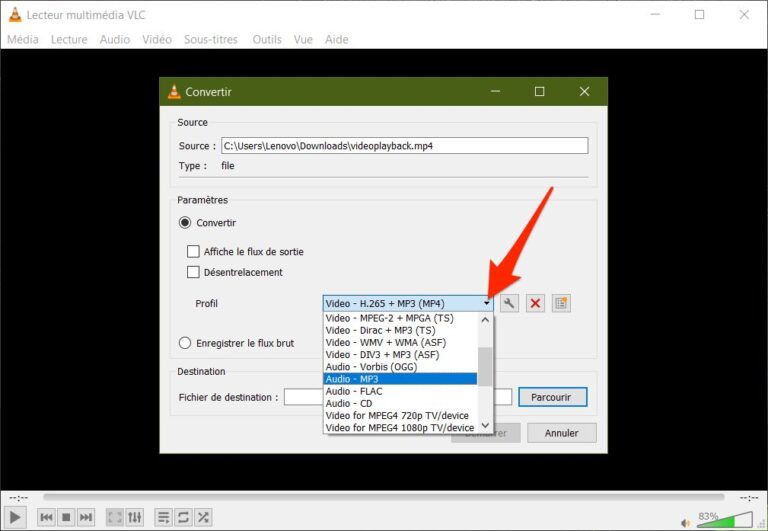The image size is (768, 531).
Task: Open the Vidéo menu
Action: coord(157,40)
